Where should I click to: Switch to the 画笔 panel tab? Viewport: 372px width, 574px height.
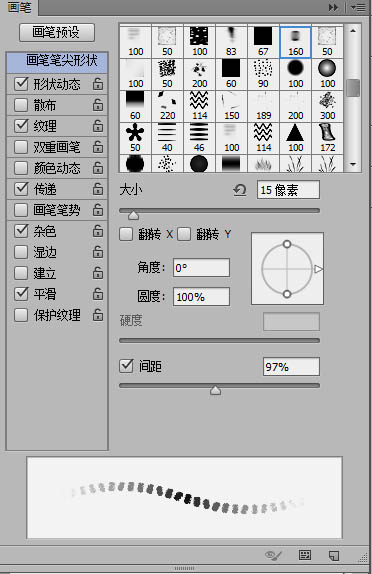click(19, 7)
